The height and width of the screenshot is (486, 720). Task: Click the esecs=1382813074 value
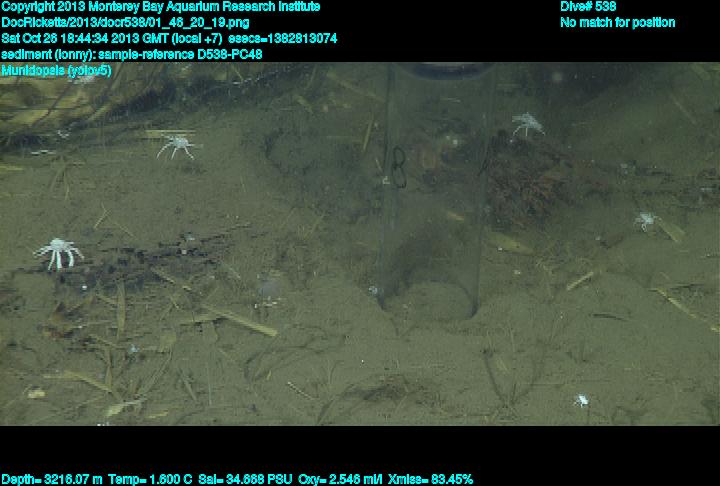282,38
